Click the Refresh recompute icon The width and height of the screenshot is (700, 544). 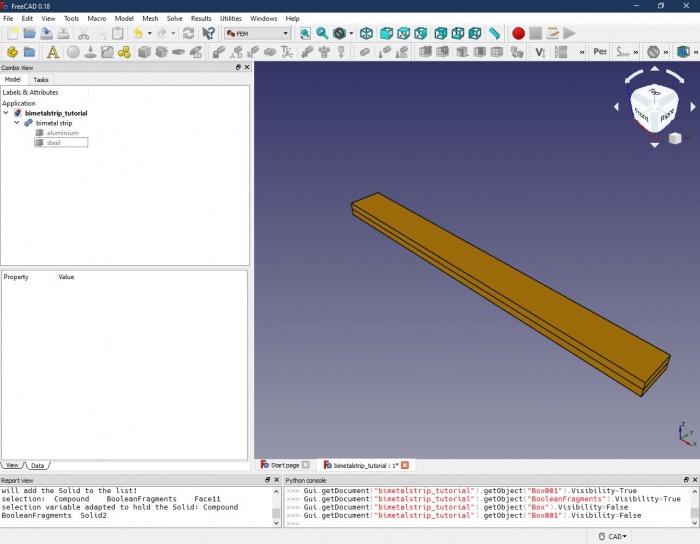(188, 33)
